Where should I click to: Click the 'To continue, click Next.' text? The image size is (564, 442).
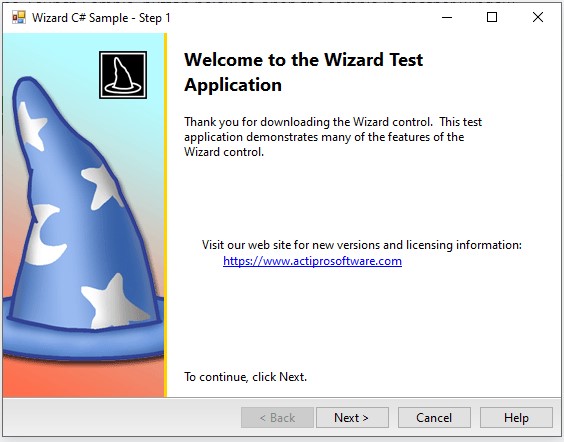point(245,377)
